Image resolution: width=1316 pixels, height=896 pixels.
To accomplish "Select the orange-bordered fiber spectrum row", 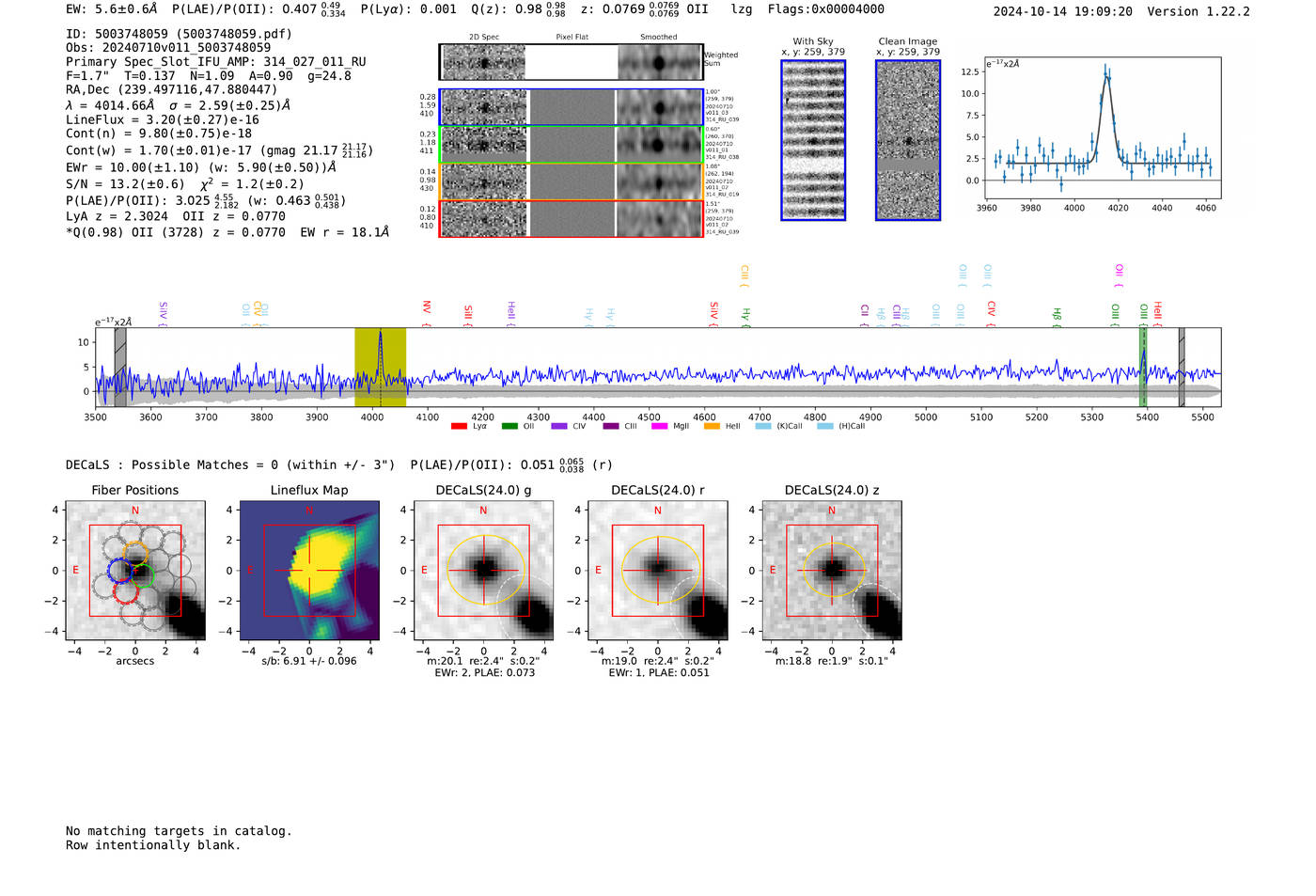I will pos(571,181).
